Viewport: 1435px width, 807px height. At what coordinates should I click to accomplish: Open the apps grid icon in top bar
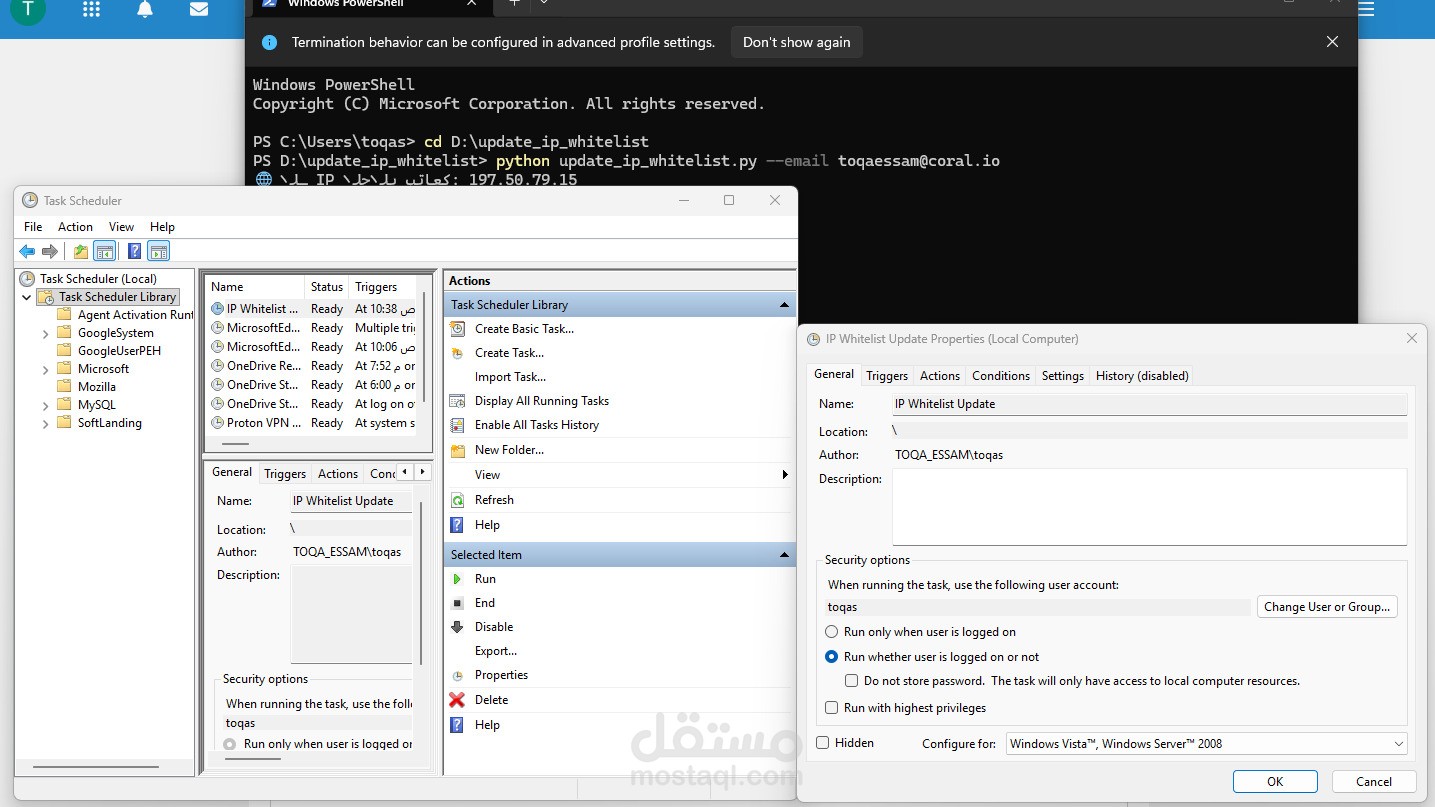91,10
